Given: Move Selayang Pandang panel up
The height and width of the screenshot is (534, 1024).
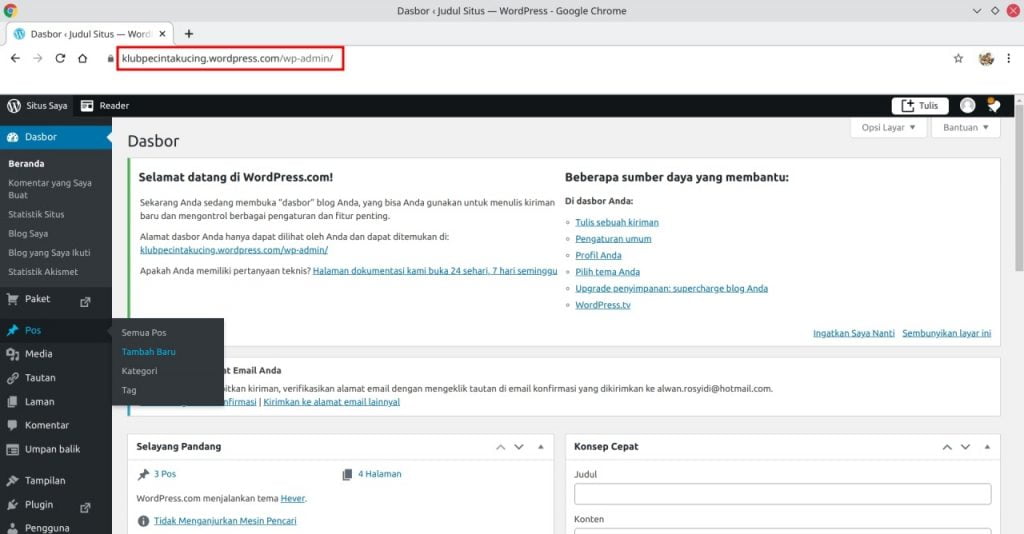Looking at the screenshot, I should [x=500, y=447].
